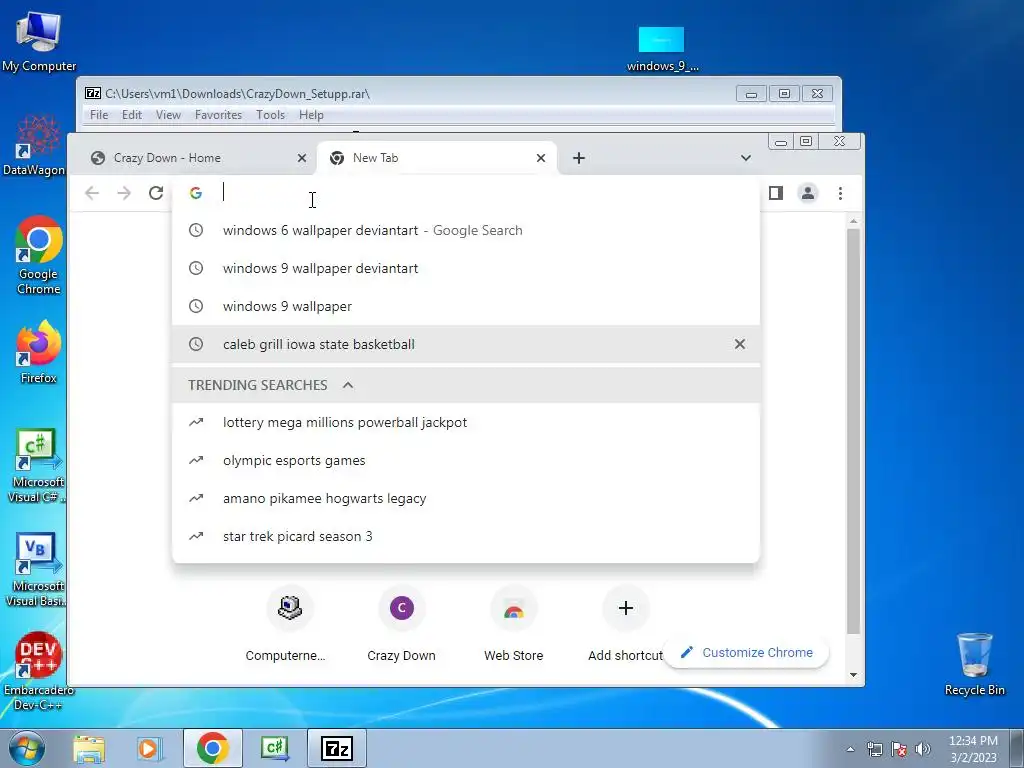
Task: Close the New Tab tab
Action: click(541, 158)
